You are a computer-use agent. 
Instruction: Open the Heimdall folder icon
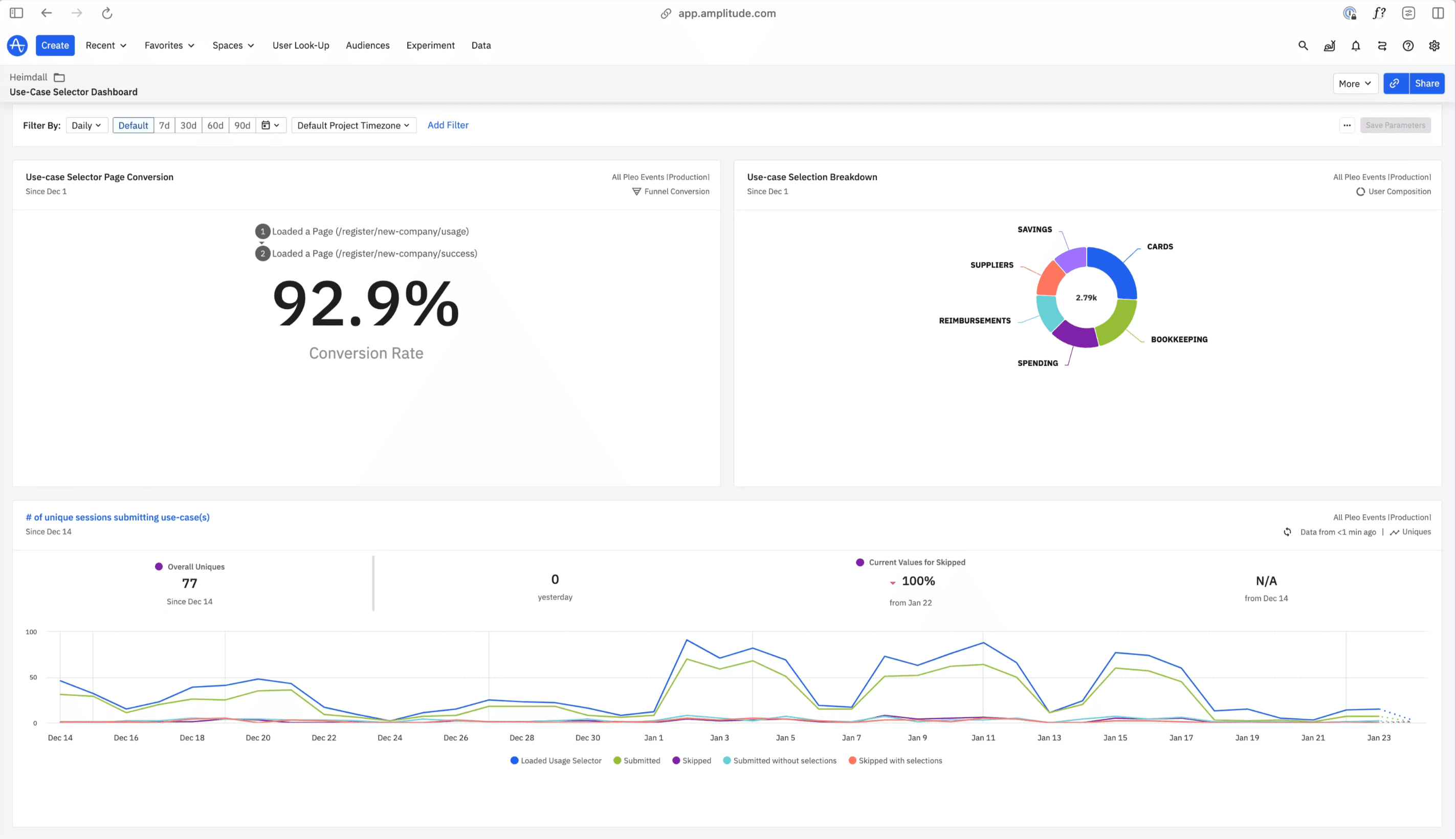pos(59,77)
